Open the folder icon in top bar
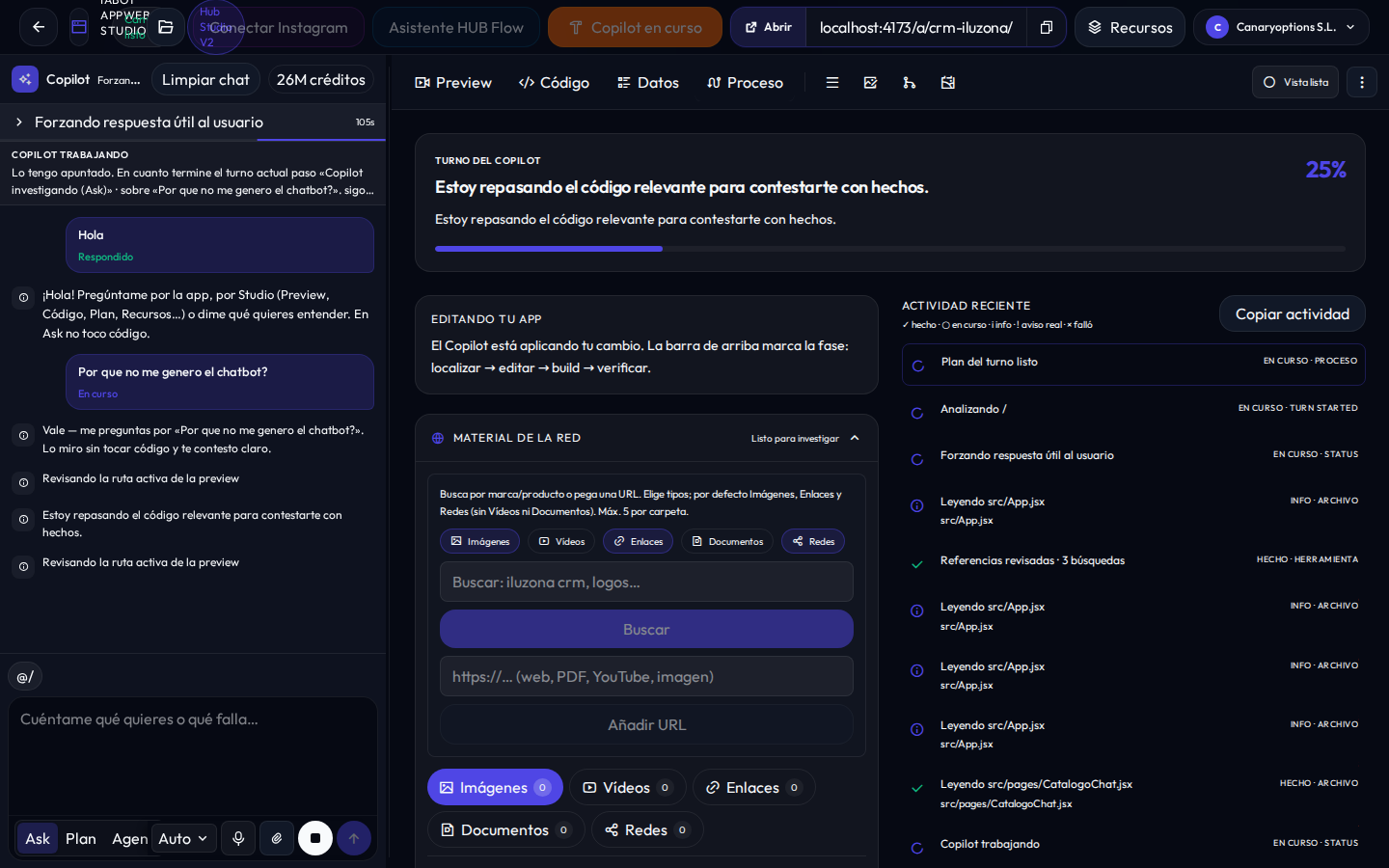This screenshot has width=1389, height=868. [x=166, y=27]
